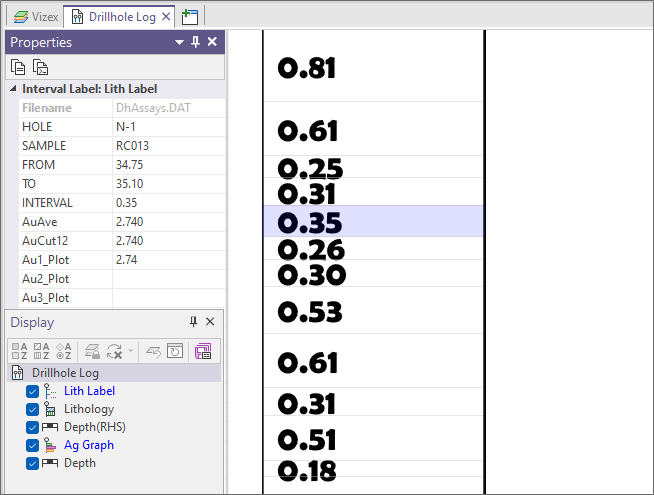Open new tab with plus window icon
Viewport: 654px width, 495px height.
pos(190,17)
